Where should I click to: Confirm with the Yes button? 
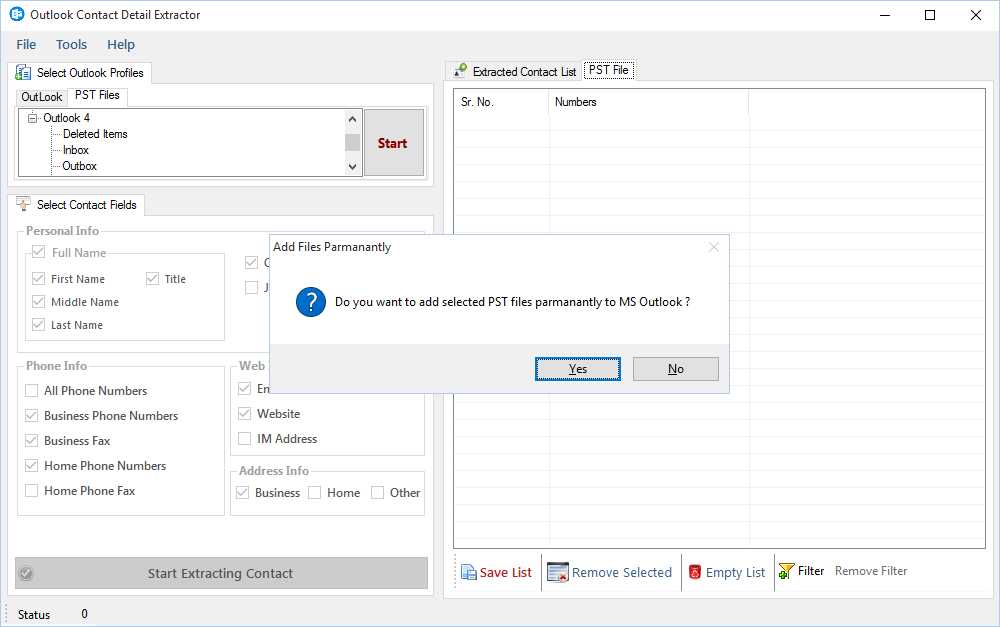click(577, 369)
